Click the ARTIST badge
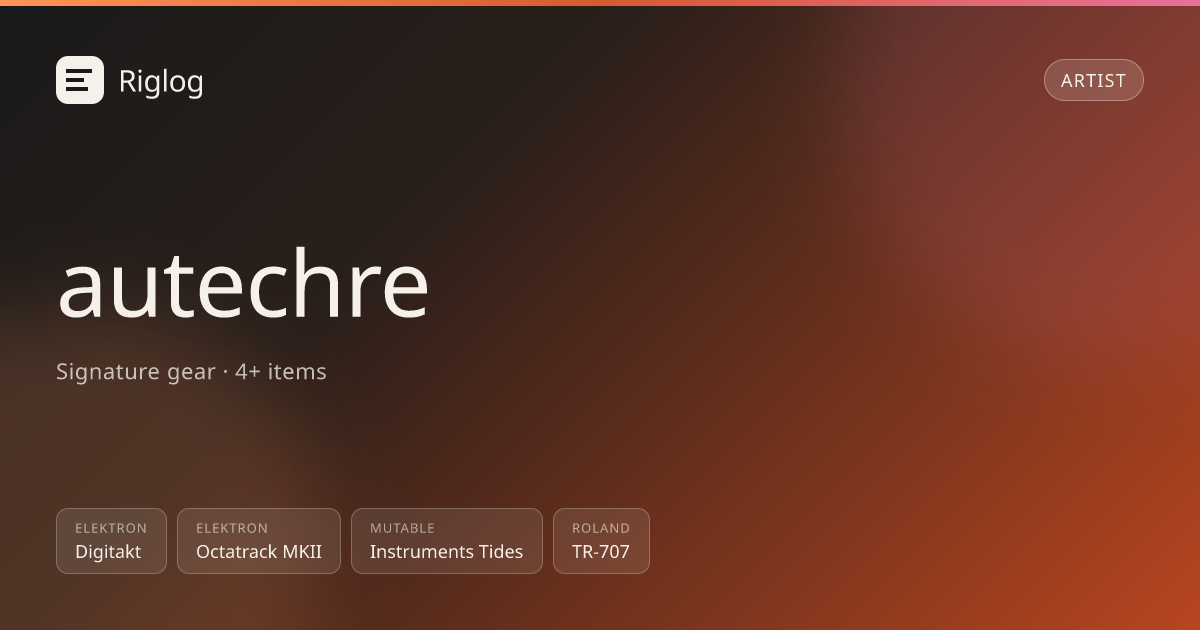The height and width of the screenshot is (630, 1200). coord(1094,80)
